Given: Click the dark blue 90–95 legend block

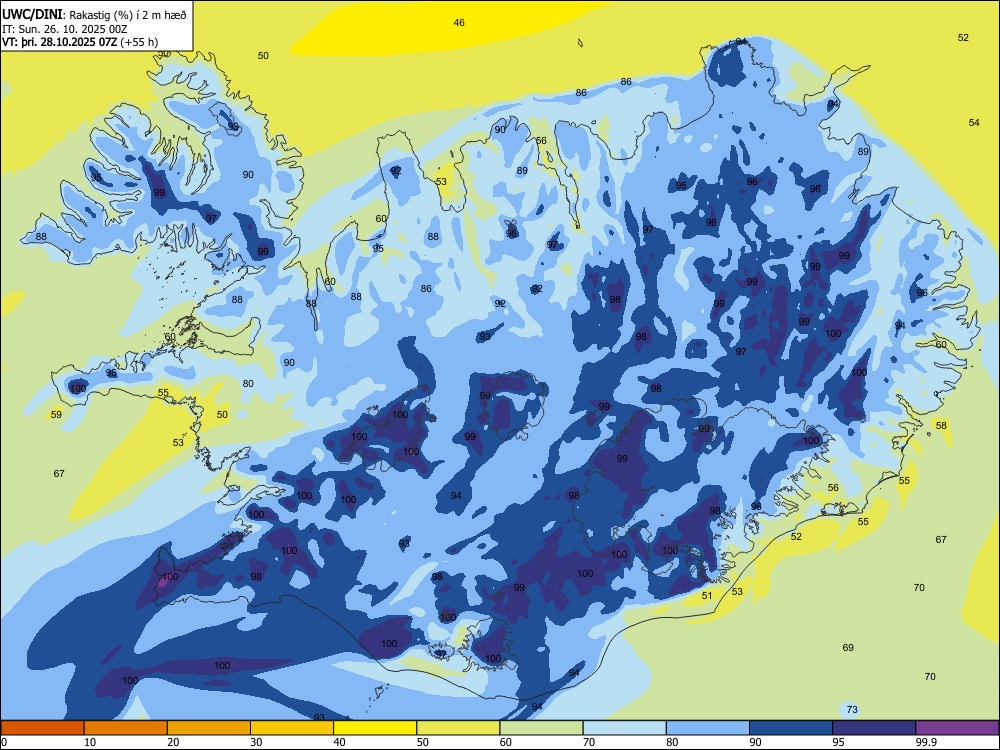Looking at the screenshot, I should tap(791, 728).
